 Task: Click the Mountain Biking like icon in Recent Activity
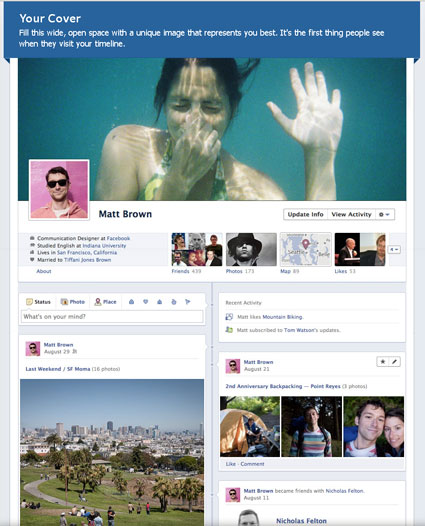tap(229, 317)
